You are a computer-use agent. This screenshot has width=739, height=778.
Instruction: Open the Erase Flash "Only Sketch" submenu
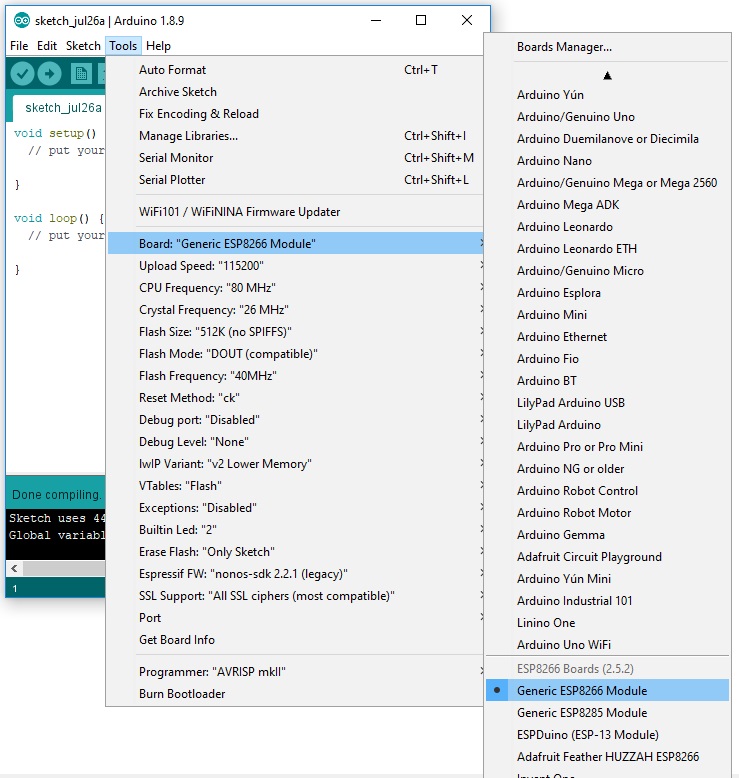click(x=295, y=551)
